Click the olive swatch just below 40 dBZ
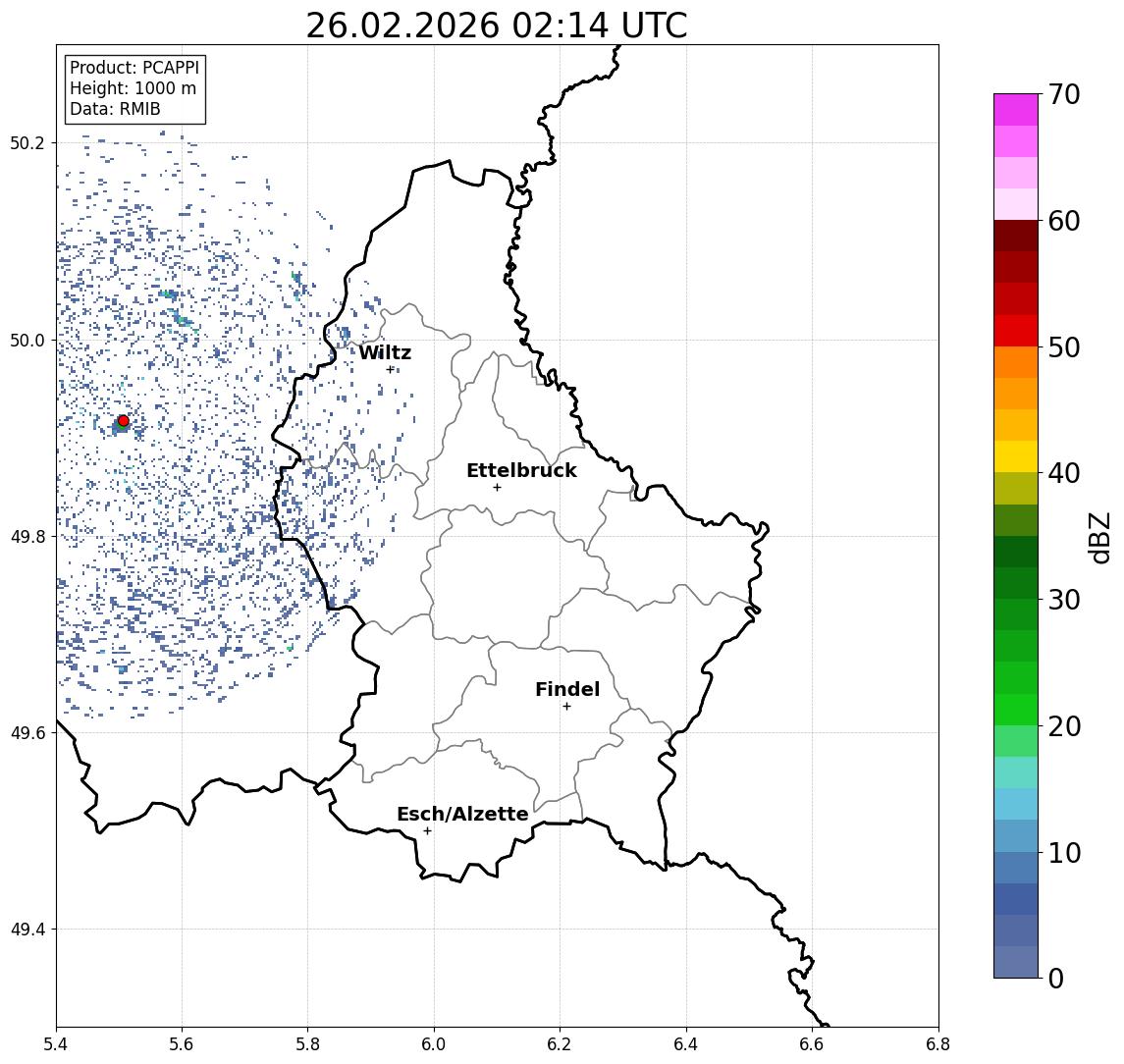 click(1016, 488)
